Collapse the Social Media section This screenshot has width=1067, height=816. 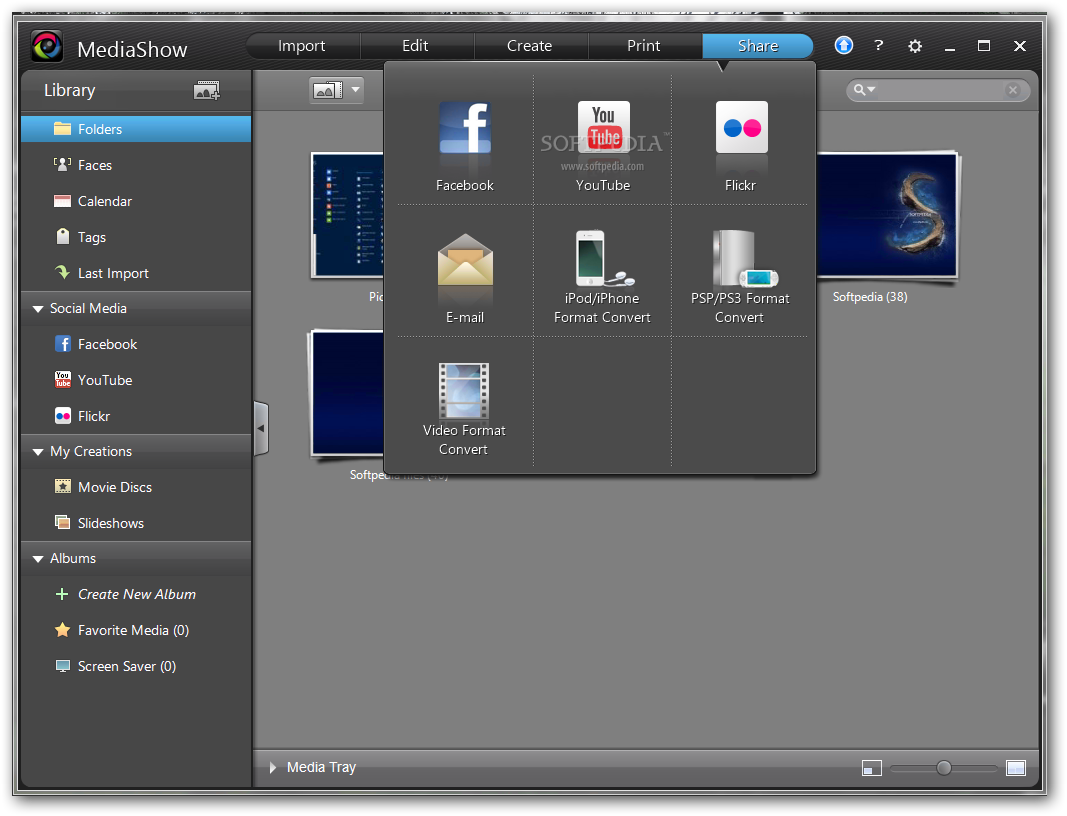[38, 309]
